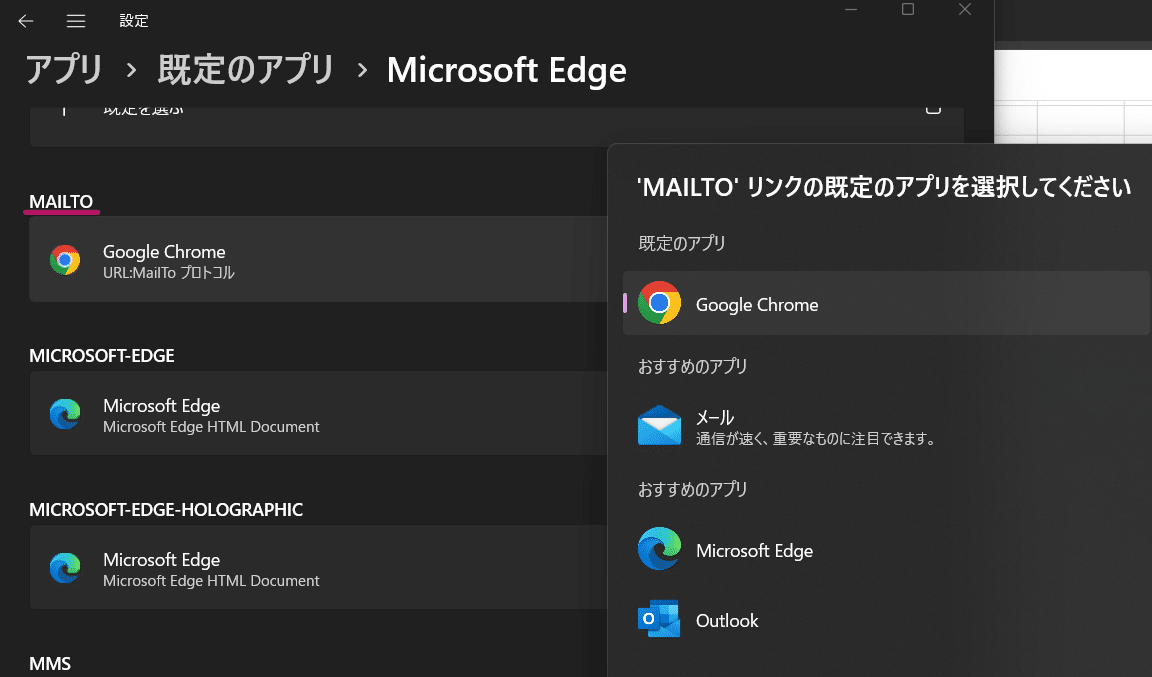Click the external link icon in the top card

pos(933,109)
